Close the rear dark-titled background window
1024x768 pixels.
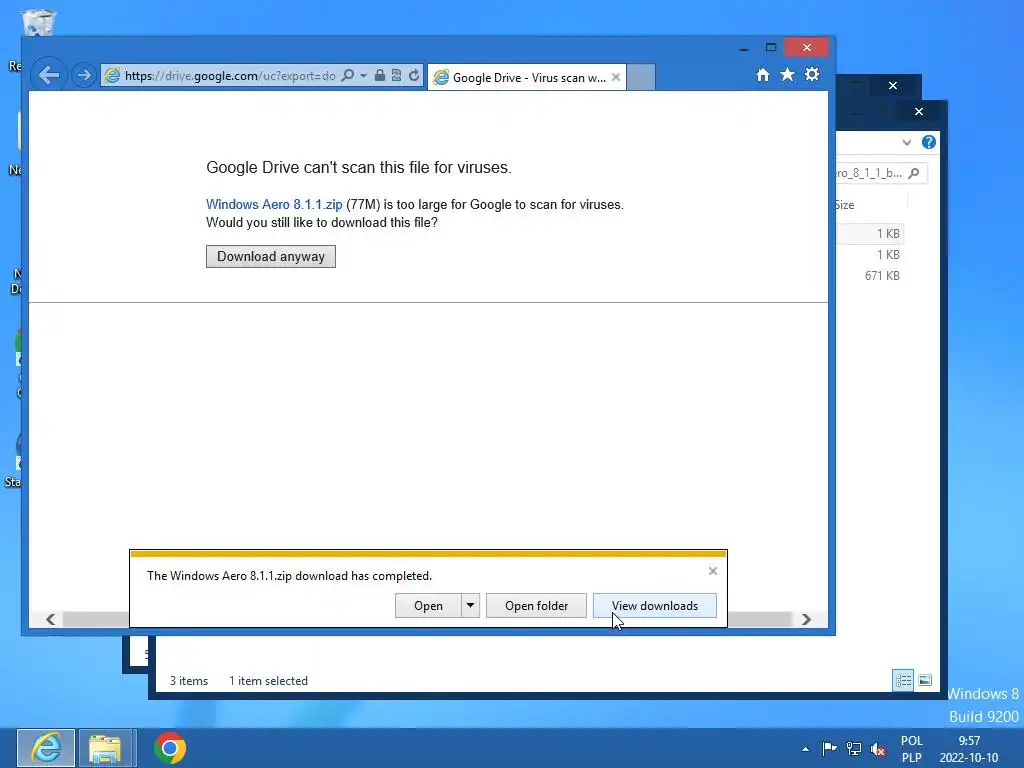point(893,86)
